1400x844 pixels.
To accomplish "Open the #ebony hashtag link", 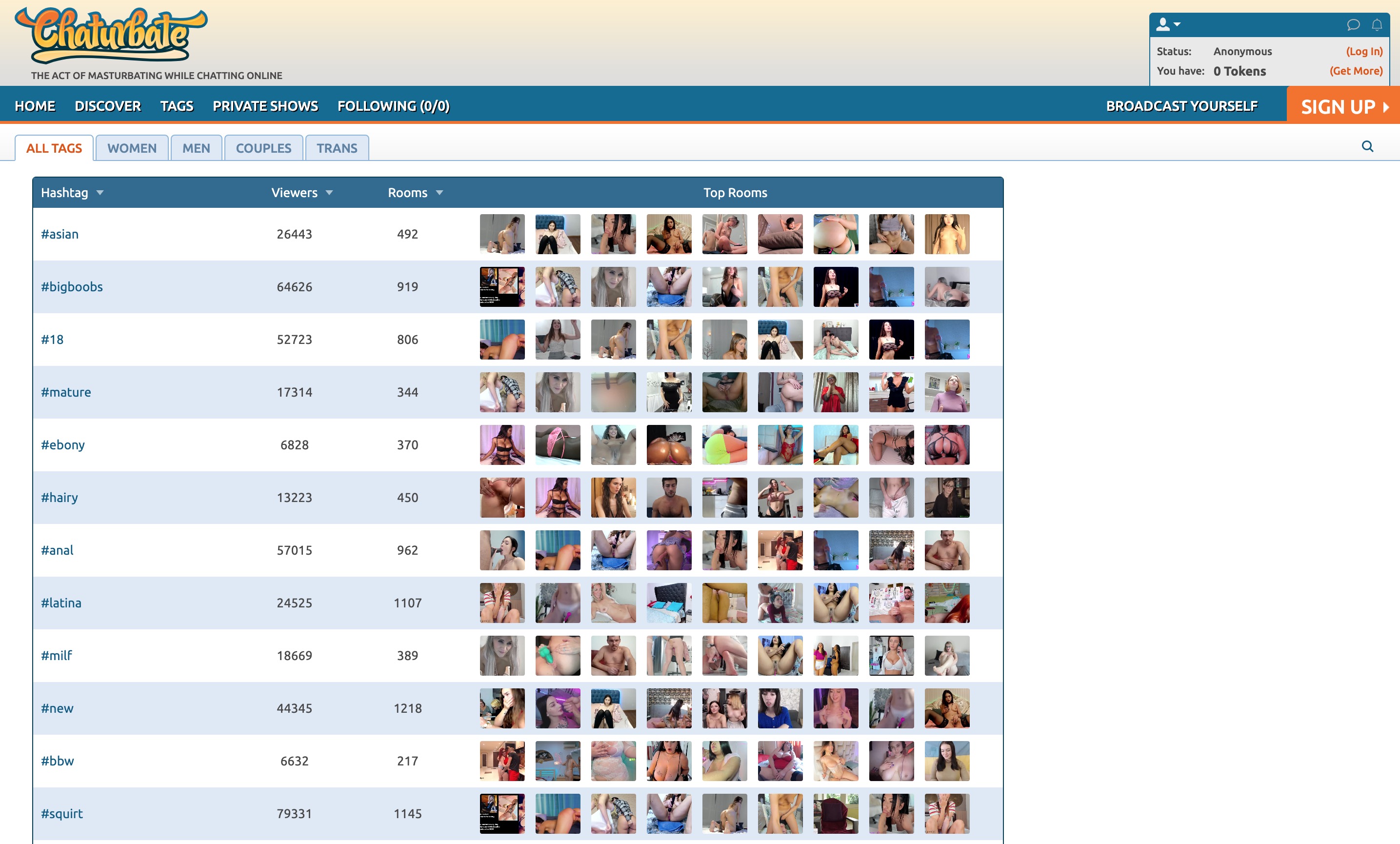I will pos(62,445).
